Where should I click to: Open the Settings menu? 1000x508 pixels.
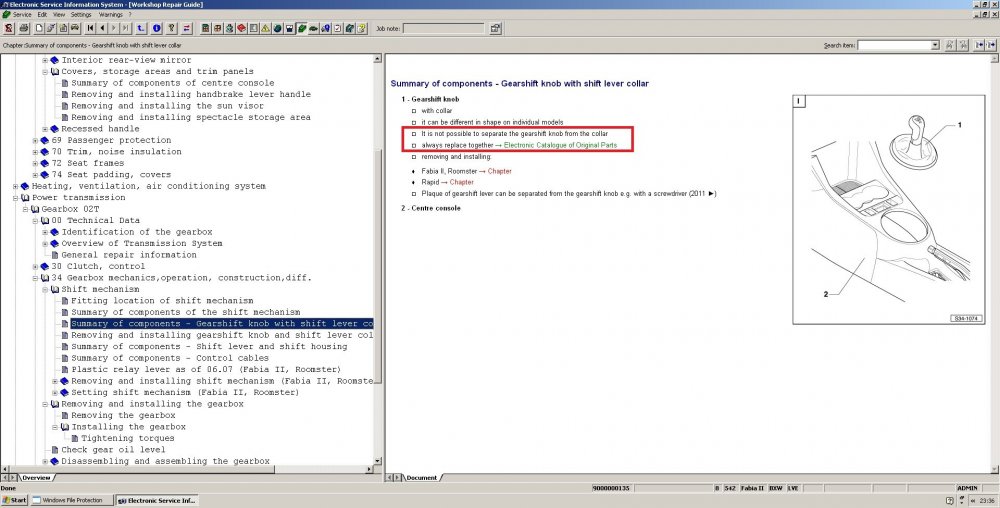tap(81, 14)
